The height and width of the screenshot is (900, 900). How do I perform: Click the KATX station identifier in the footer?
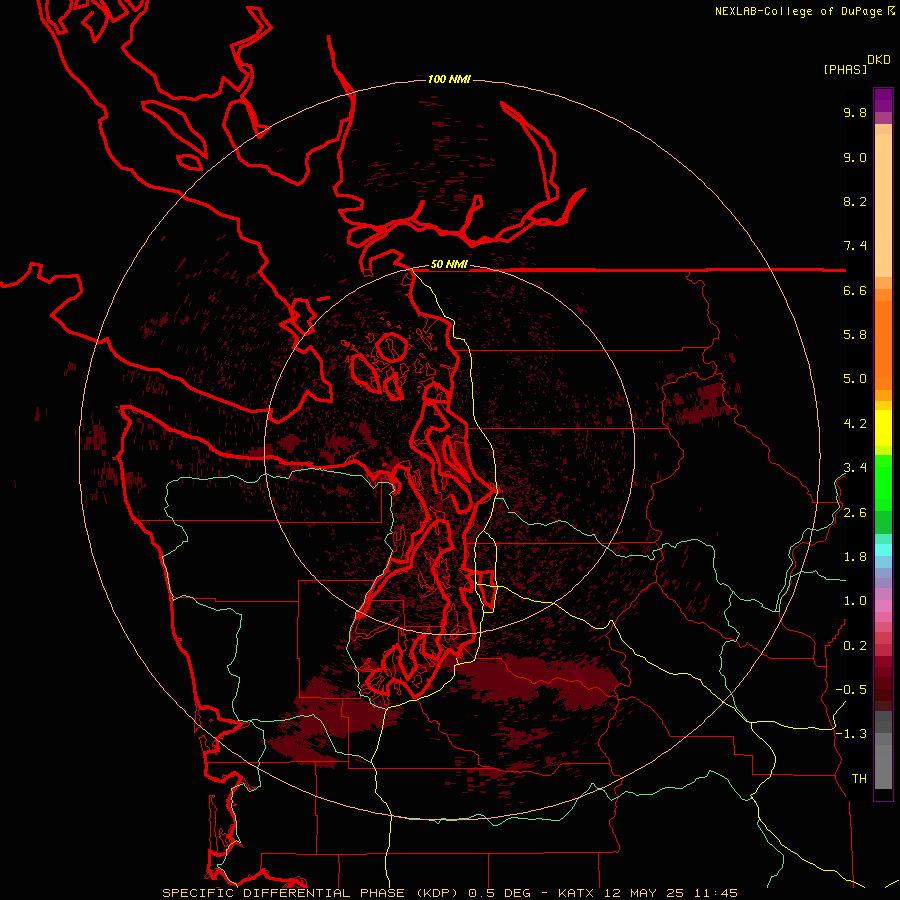click(577, 893)
